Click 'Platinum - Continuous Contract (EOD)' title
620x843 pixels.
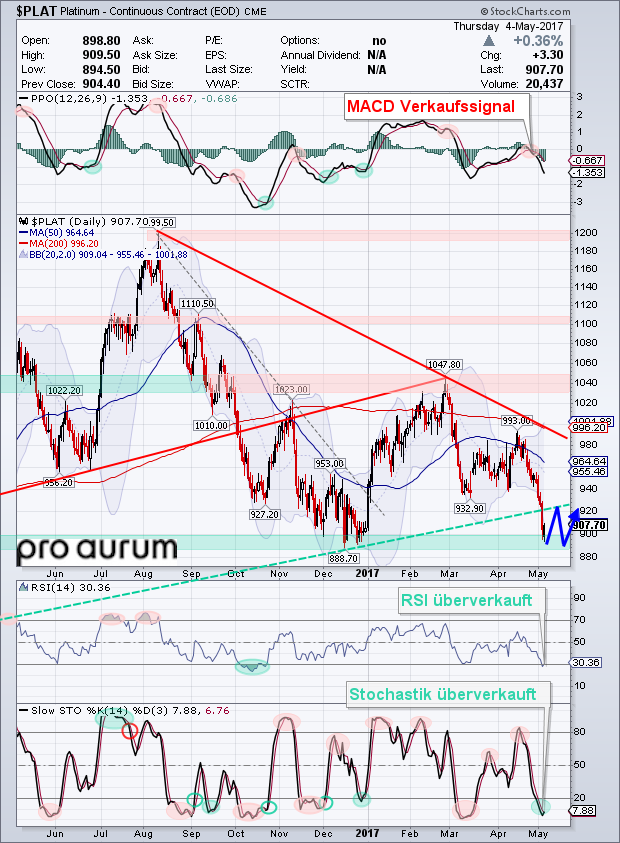149,11
